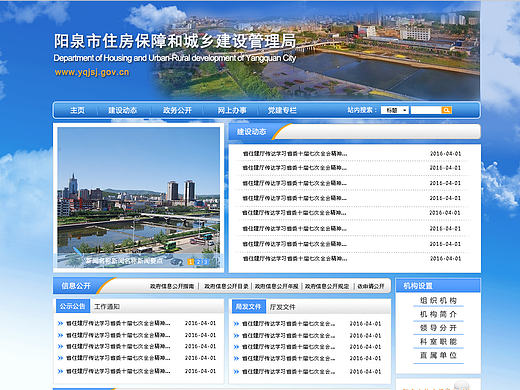Select the 公示公告 tab
The height and width of the screenshot is (390, 520).
click(72, 306)
